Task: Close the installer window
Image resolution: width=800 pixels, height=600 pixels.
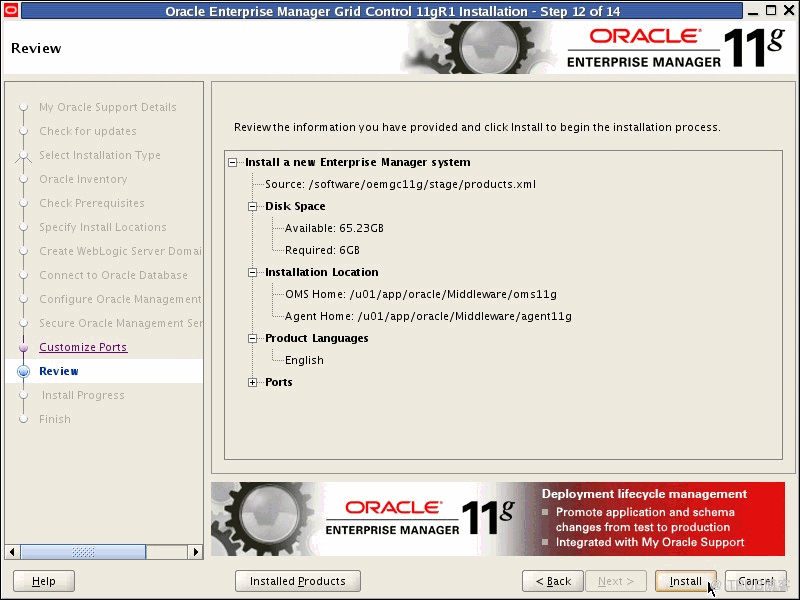Action: pyautogui.click(x=789, y=11)
